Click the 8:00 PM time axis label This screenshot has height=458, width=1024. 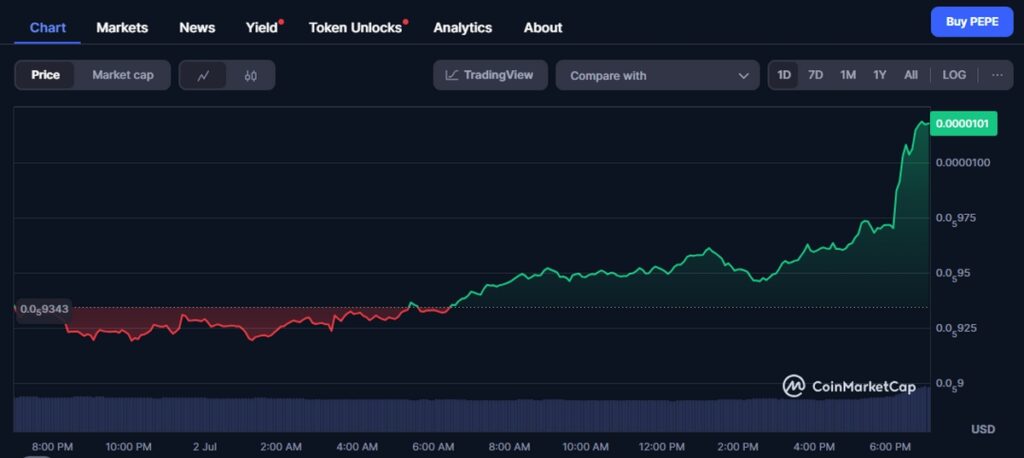click(52, 447)
